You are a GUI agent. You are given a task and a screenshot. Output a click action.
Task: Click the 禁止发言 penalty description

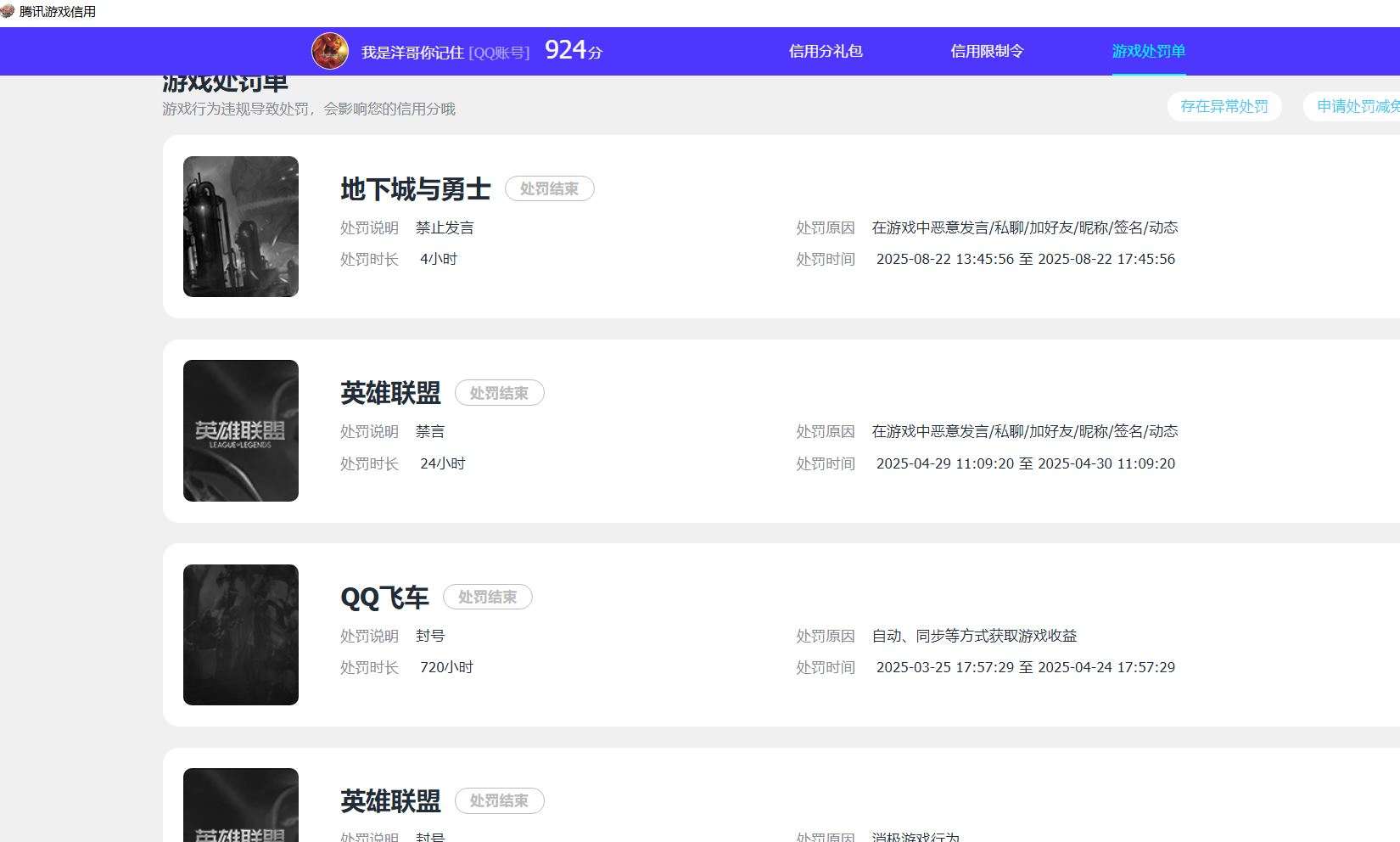445,227
